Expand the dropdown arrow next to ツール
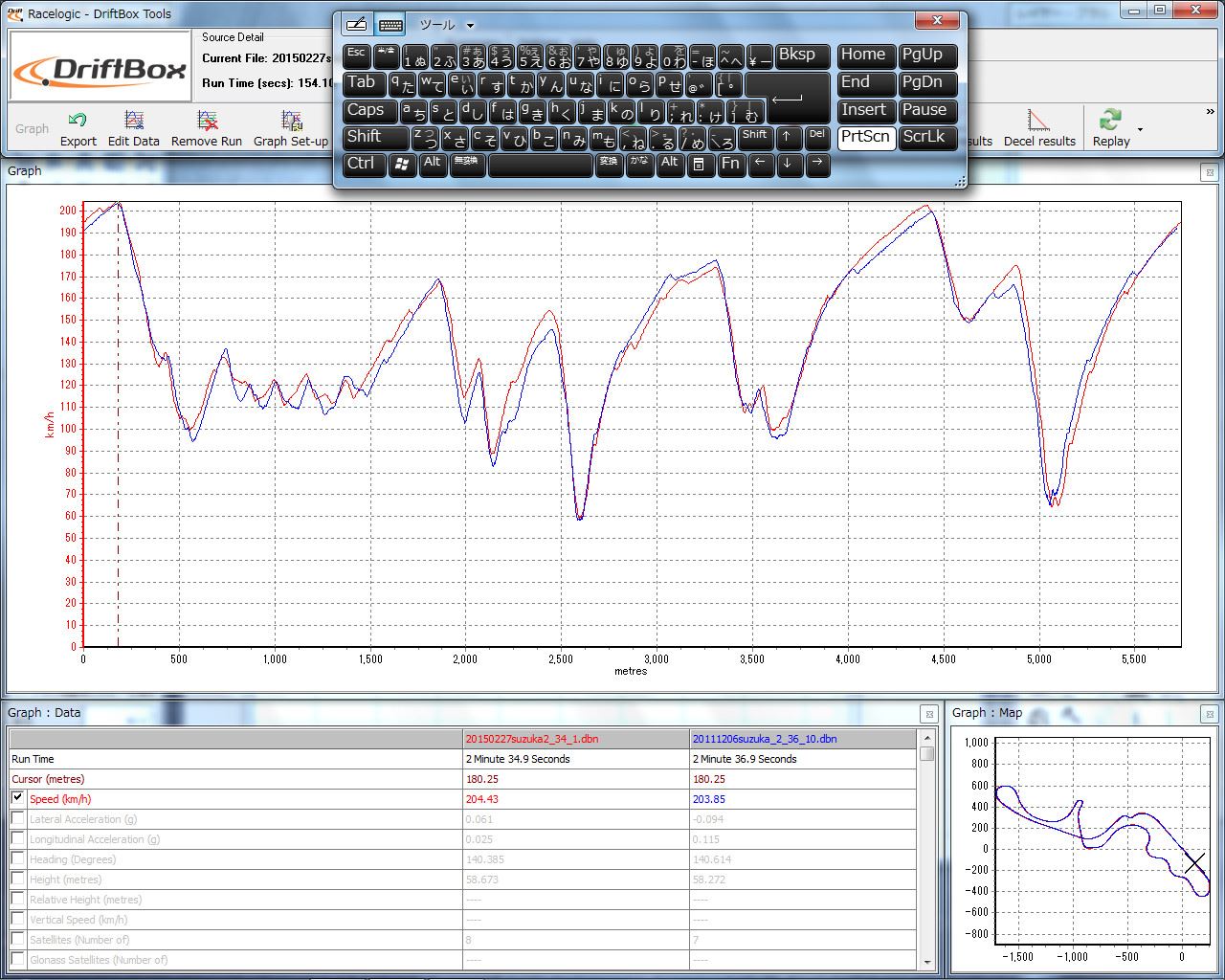The image size is (1225, 980). (x=470, y=26)
